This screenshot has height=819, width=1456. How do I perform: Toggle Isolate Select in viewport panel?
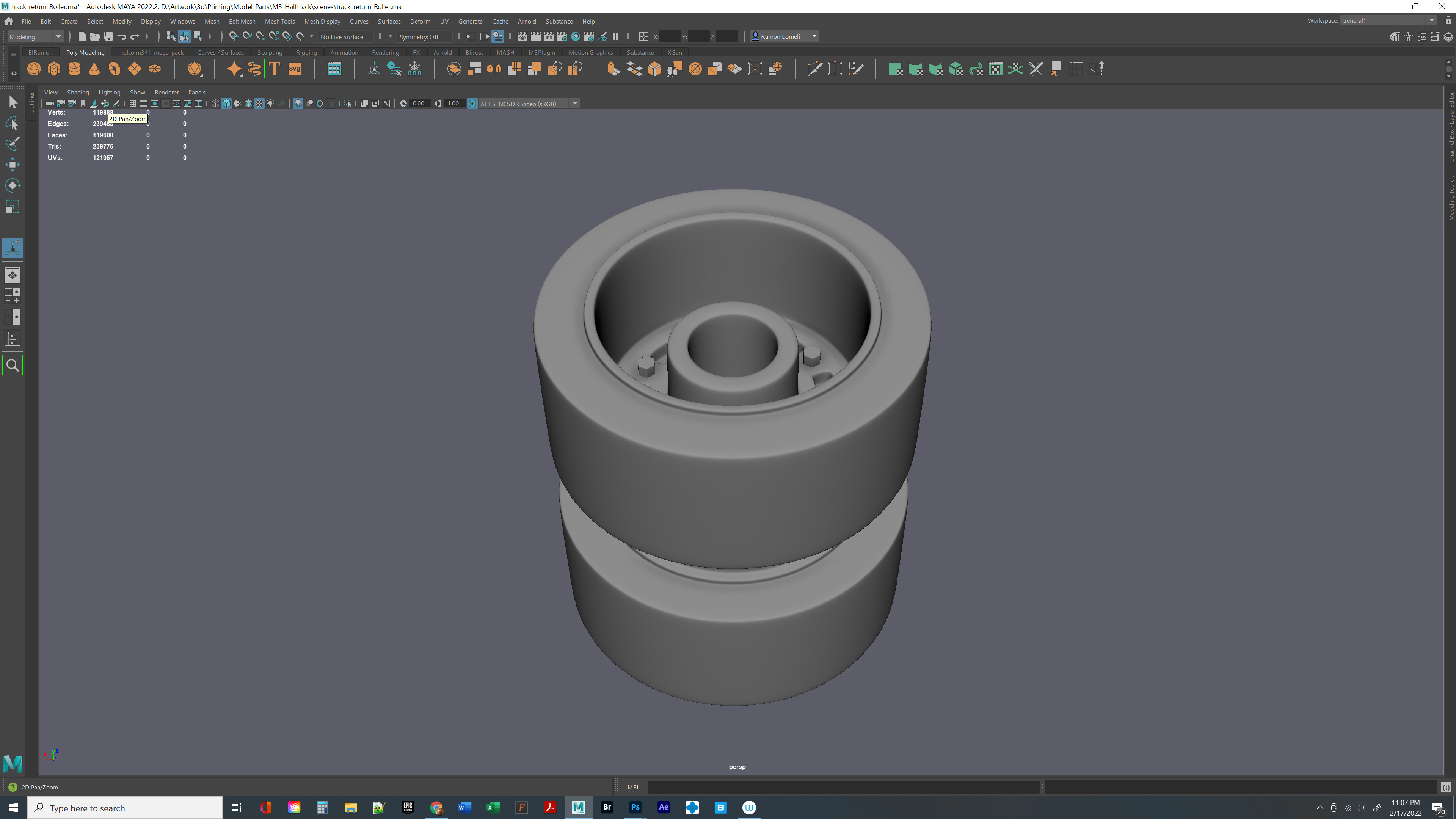coord(348,104)
